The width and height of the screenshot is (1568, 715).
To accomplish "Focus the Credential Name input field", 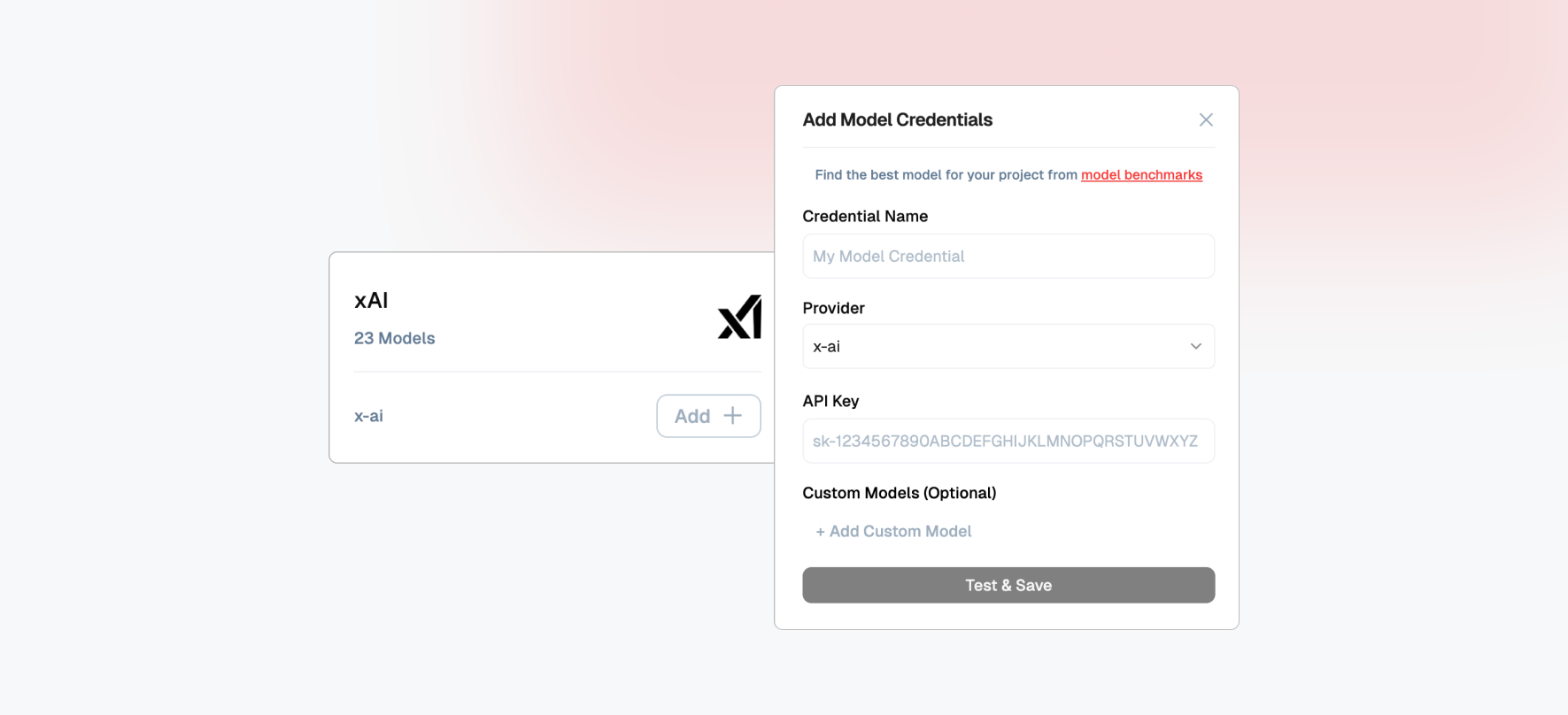I will pyautogui.click(x=1008, y=256).
